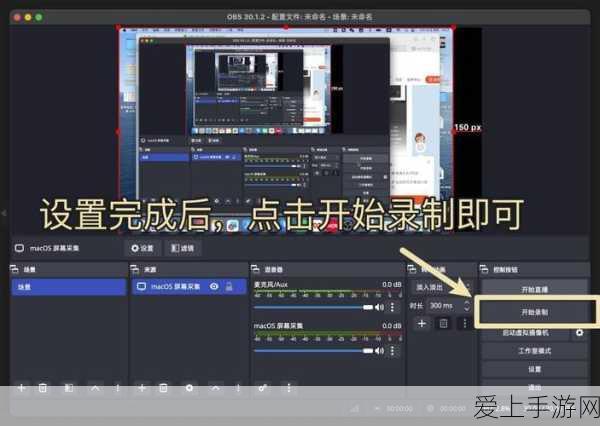This screenshot has width=600, height=426.
Task: Open source properties via the gear in Sources toolbar
Action: point(189,388)
